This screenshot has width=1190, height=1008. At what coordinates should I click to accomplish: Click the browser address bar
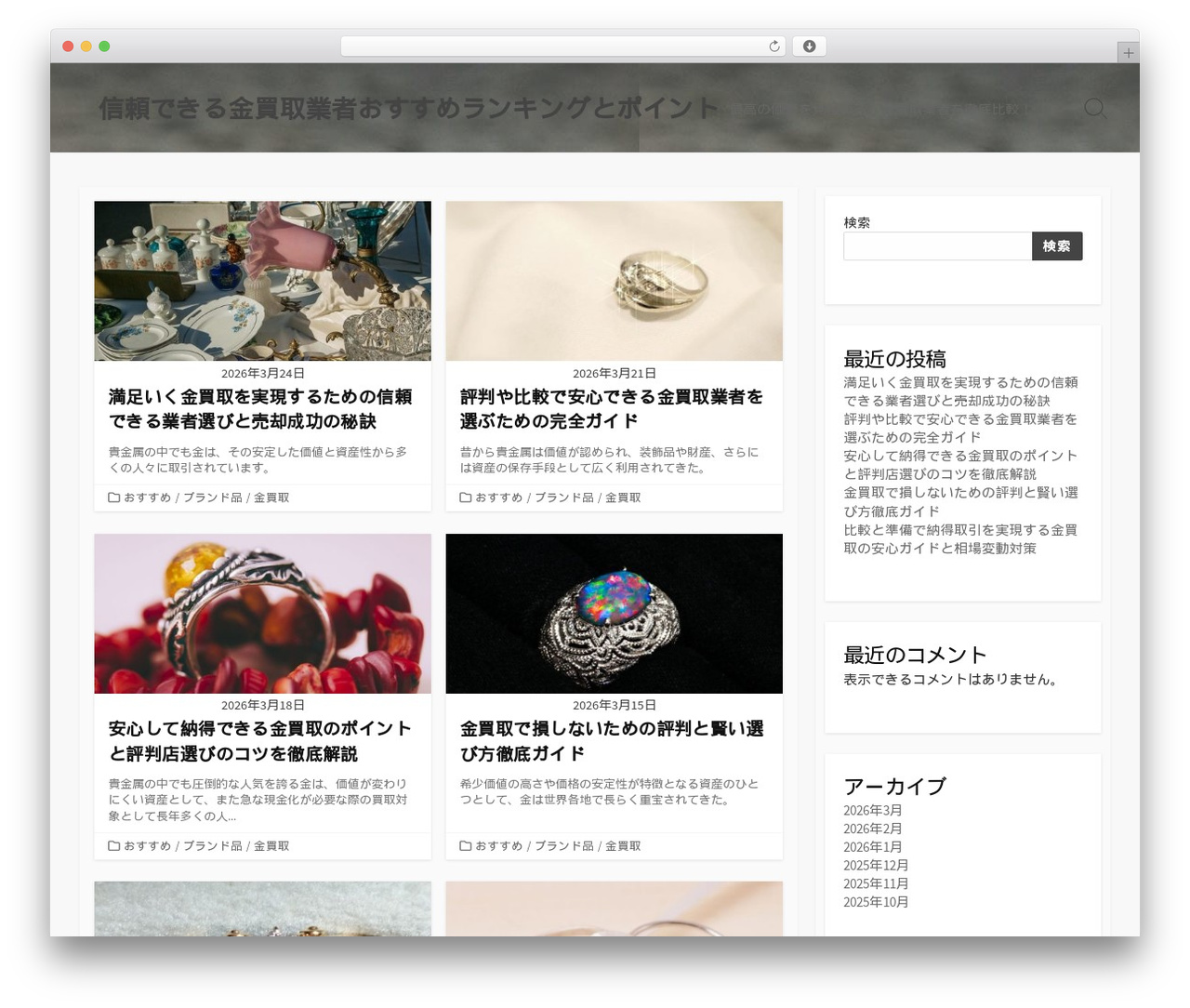(562, 46)
